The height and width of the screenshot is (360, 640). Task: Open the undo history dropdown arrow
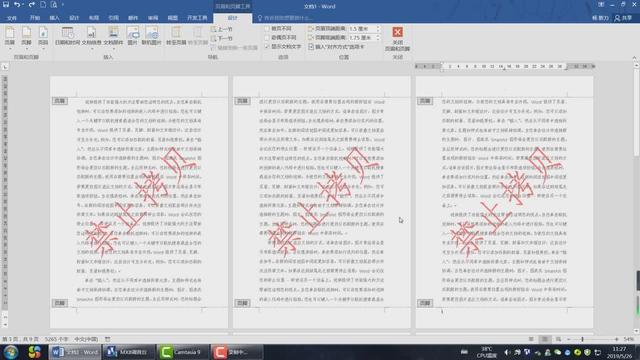click(x=23, y=5)
